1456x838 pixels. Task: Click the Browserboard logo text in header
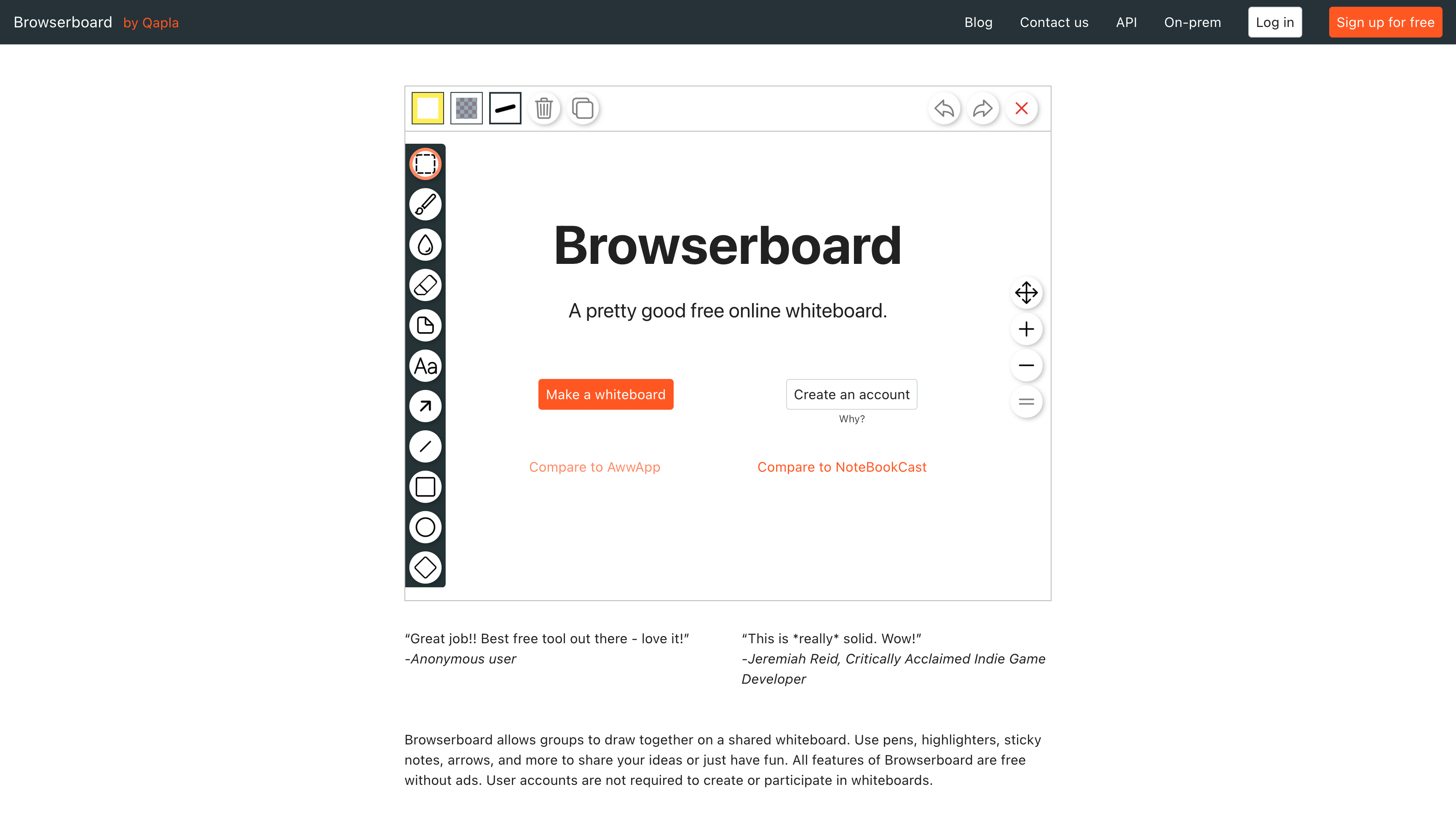click(x=63, y=22)
